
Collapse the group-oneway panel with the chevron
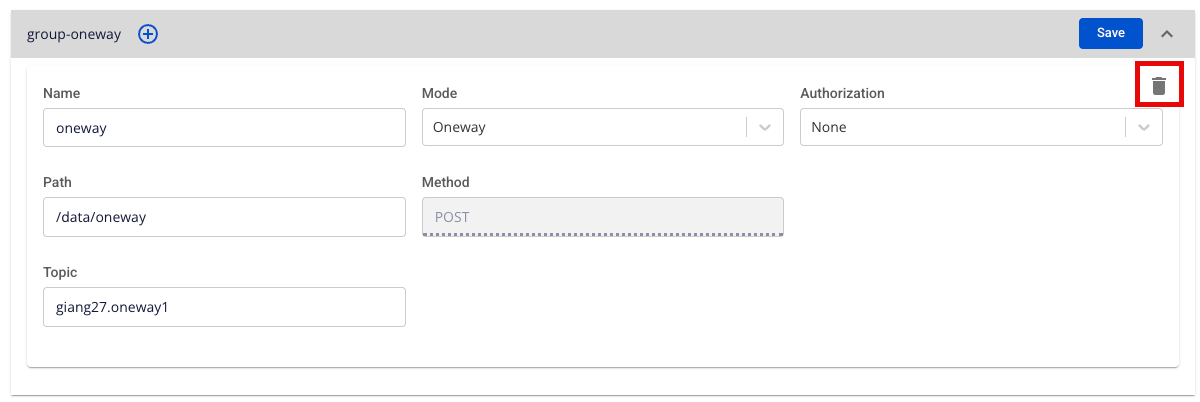pyautogui.click(x=1166, y=34)
